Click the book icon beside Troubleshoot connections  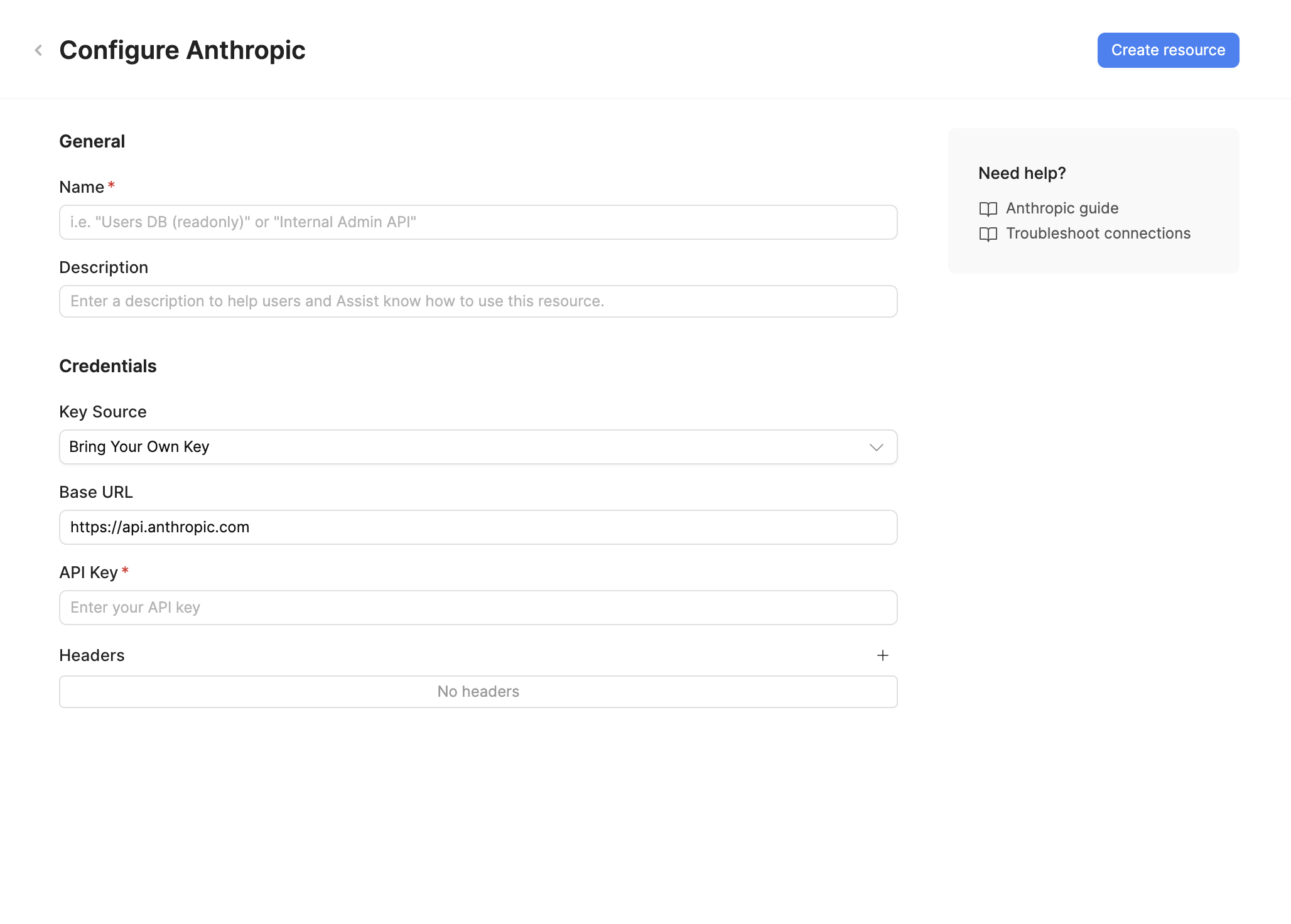988,234
